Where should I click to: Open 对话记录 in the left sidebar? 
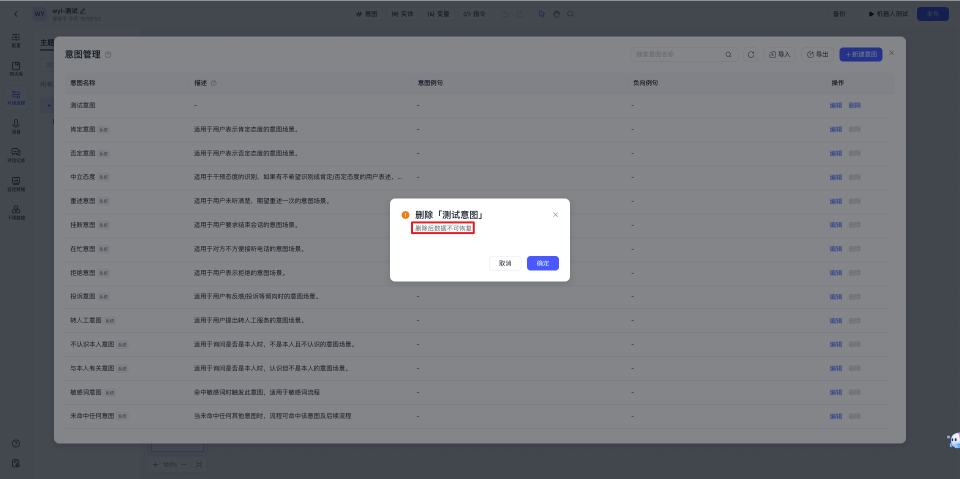16,153
